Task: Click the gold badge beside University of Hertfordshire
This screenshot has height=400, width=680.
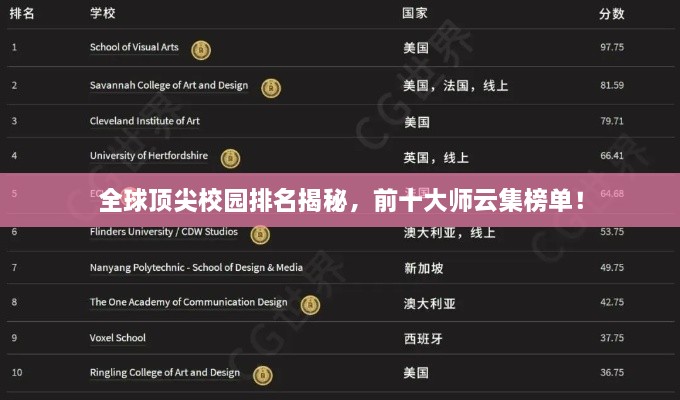Action: (x=230, y=158)
